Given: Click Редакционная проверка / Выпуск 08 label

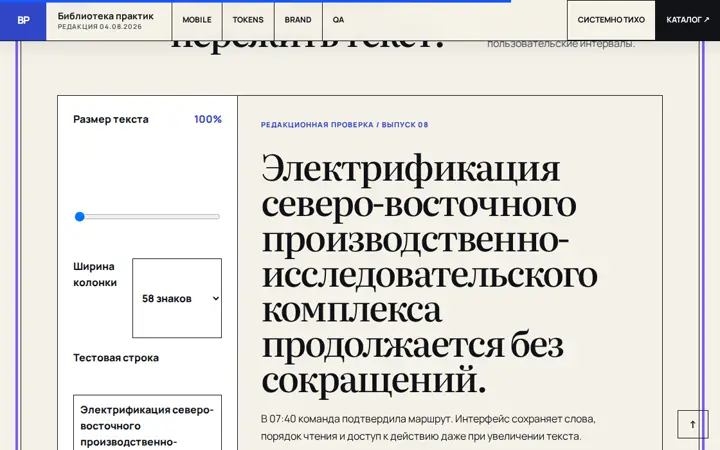Looking at the screenshot, I should (x=344, y=124).
